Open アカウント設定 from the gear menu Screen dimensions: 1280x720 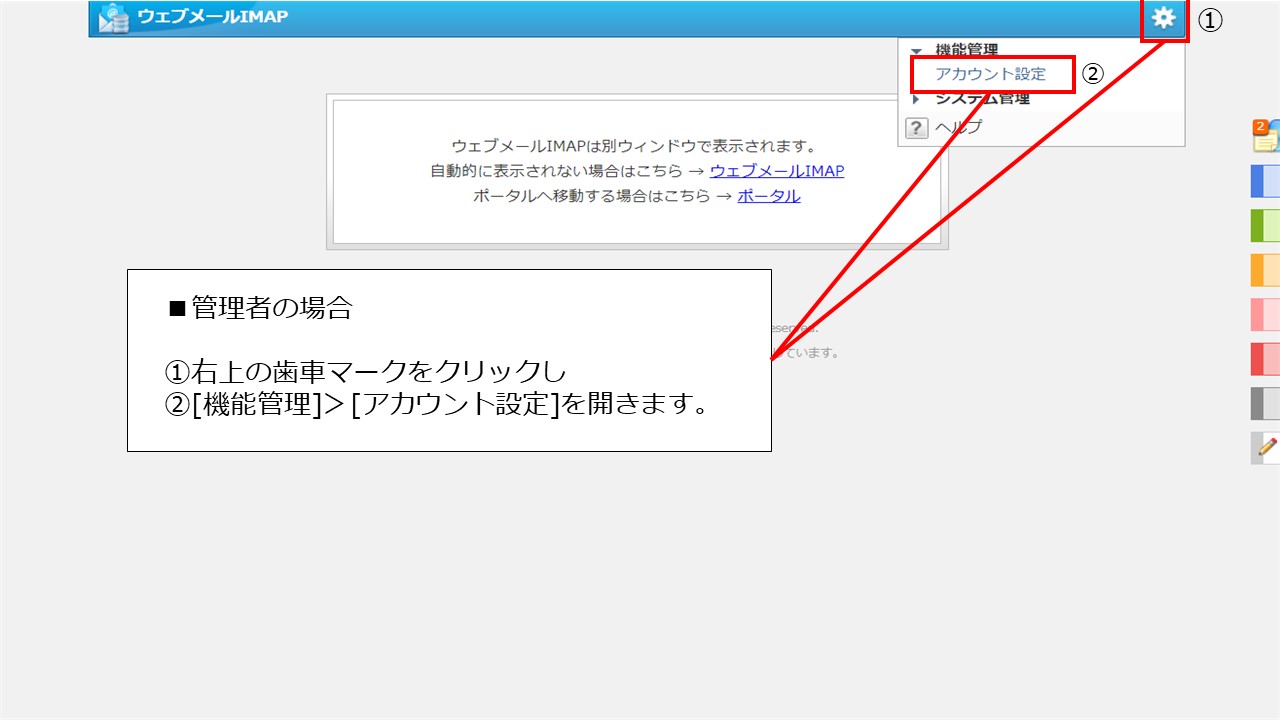988,74
